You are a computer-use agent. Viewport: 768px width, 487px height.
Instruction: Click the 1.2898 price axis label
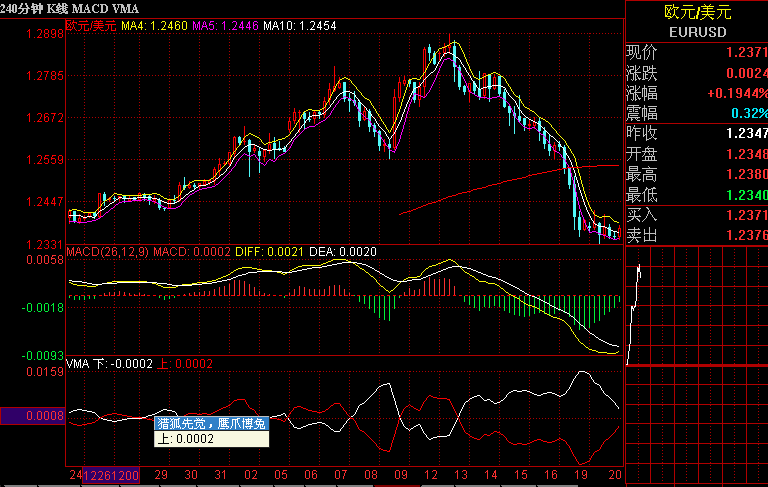[45, 34]
